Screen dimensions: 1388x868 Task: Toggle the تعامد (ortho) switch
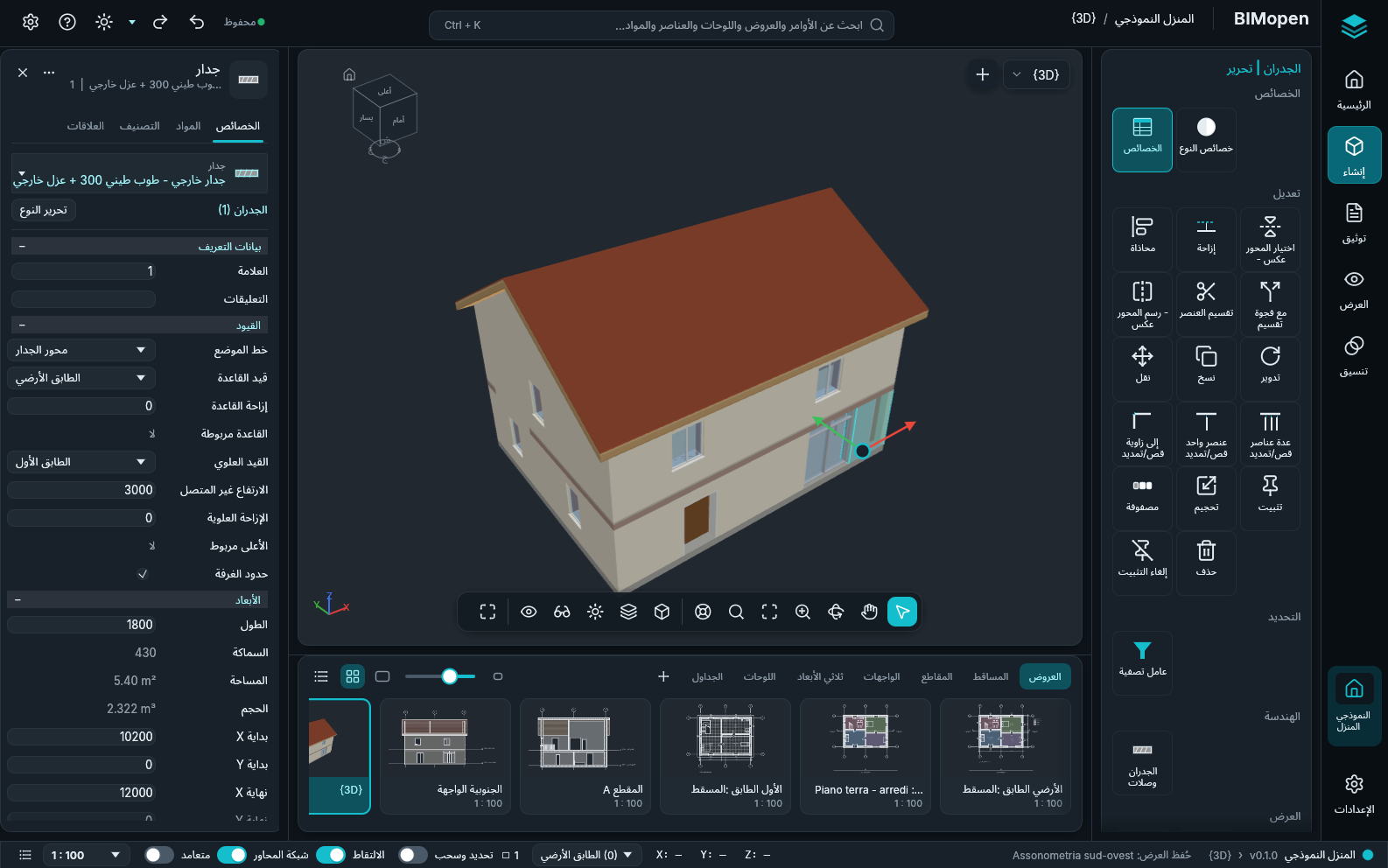coord(159,855)
